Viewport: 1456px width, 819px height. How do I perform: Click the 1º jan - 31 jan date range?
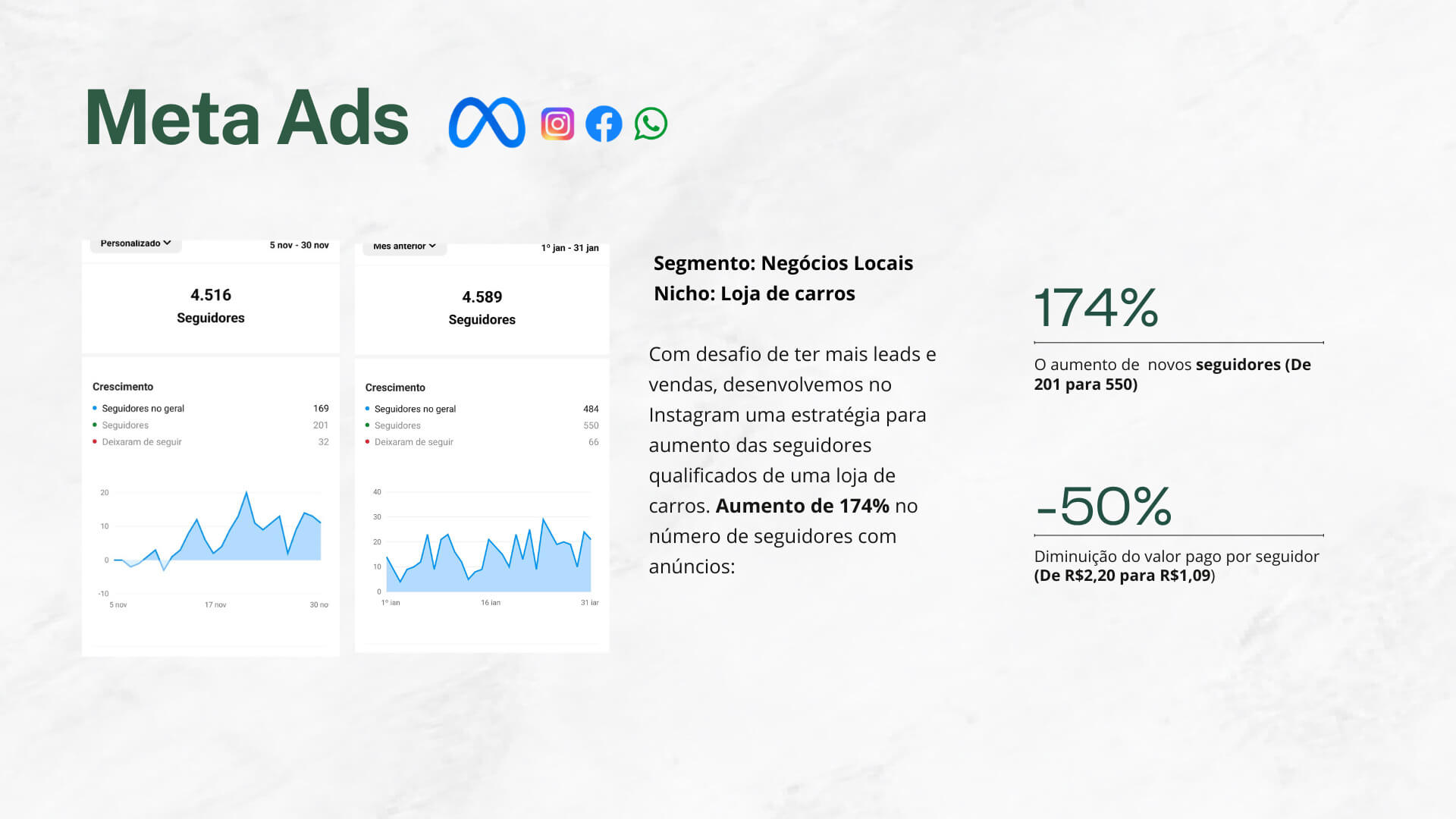(x=570, y=248)
